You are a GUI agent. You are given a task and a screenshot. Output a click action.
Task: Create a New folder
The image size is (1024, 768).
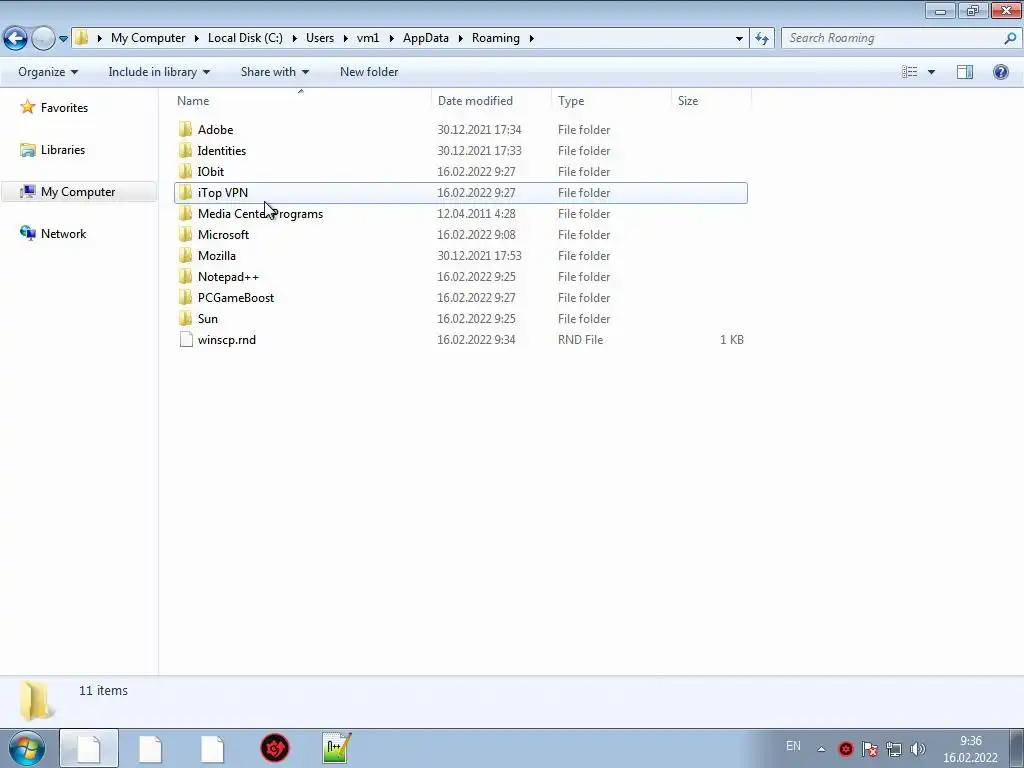(369, 72)
